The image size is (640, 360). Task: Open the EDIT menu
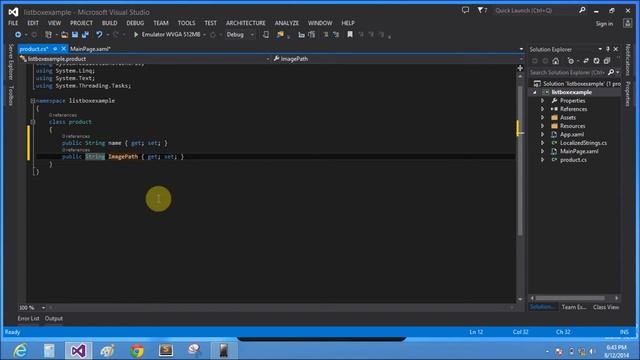pos(33,23)
